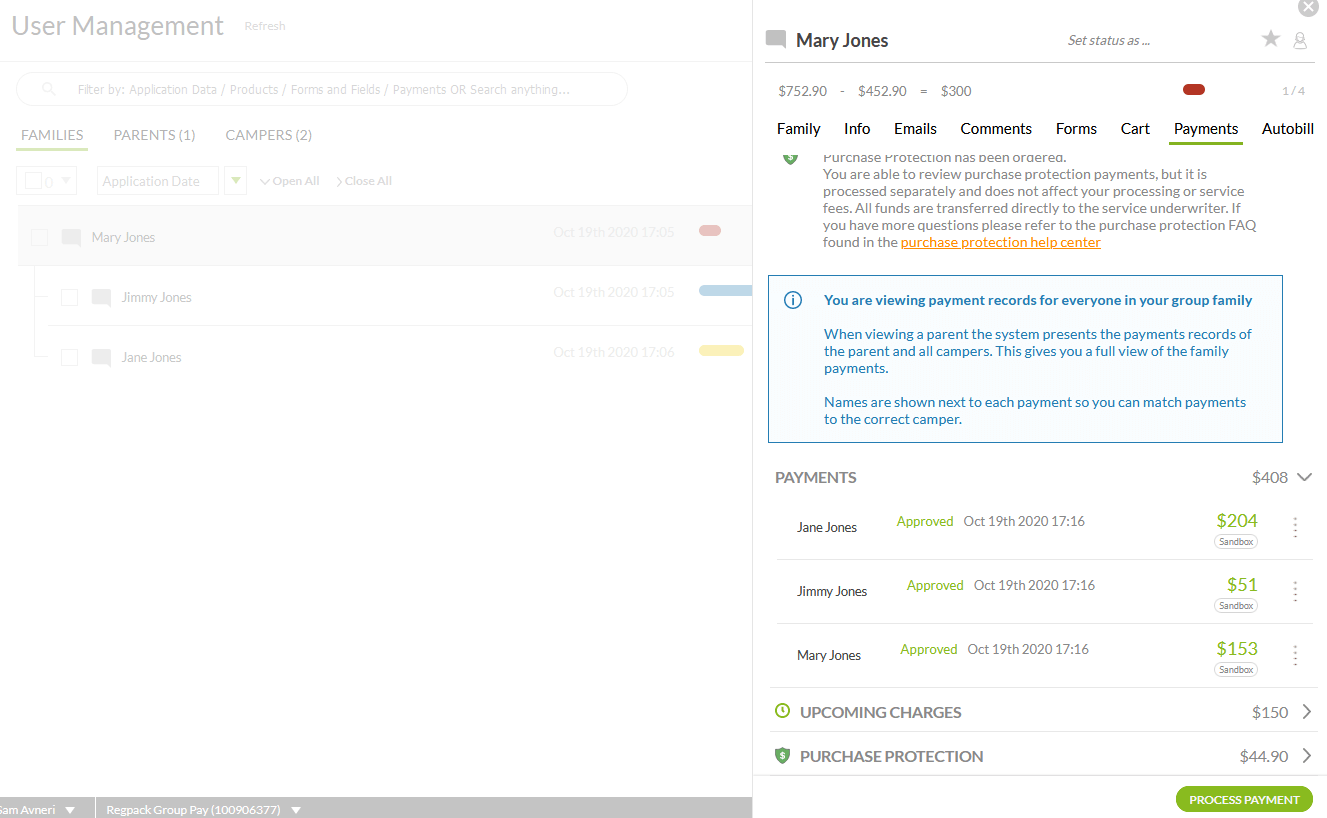Screen dimensions: 1327x818
Task: Click the user profile icon beside the star
Action: (x=1300, y=40)
